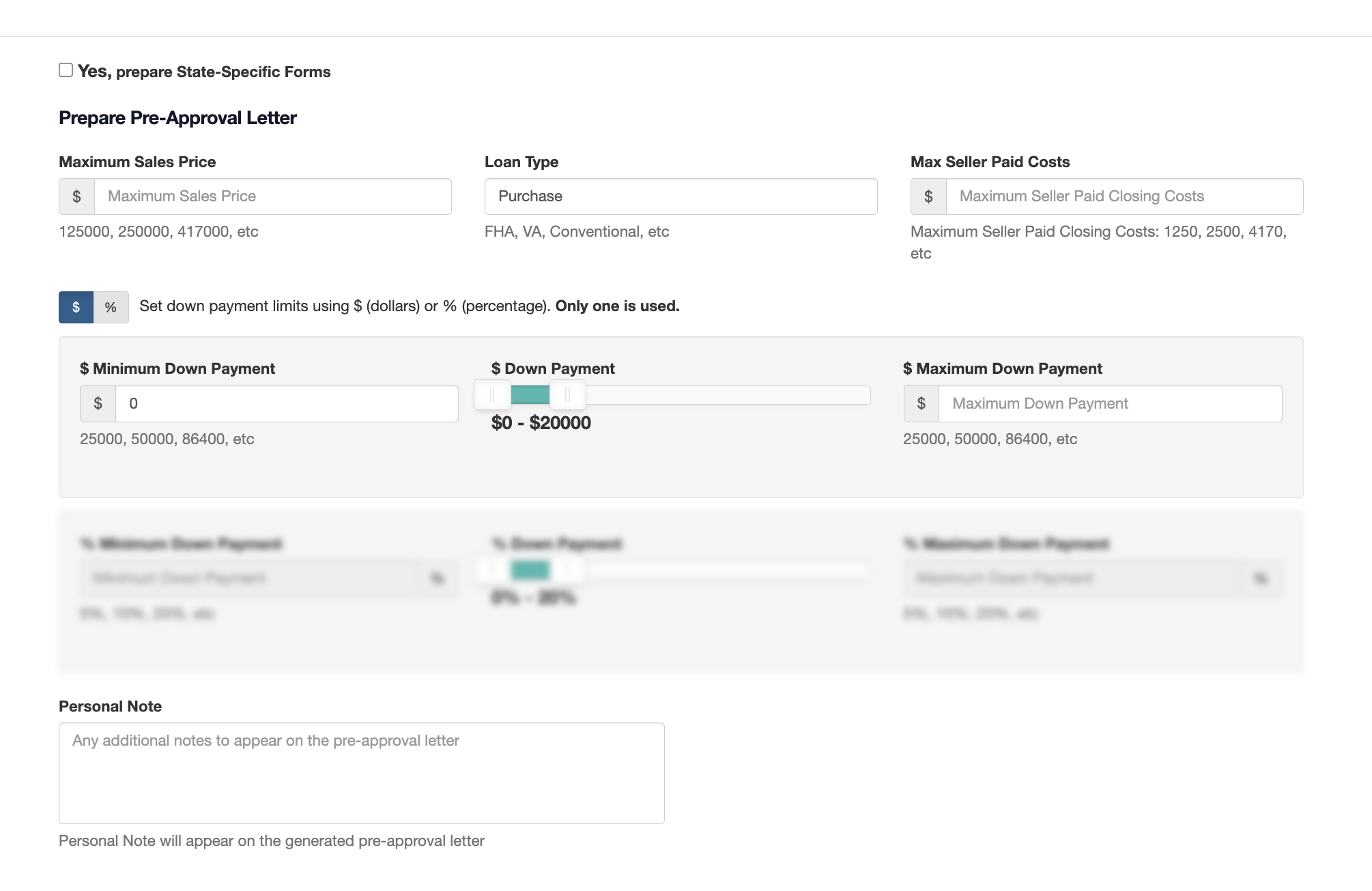1372x891 pixels.
Task: Click the Maximum Seller Paid Closing Costs field
Action: coord(1124,196)
